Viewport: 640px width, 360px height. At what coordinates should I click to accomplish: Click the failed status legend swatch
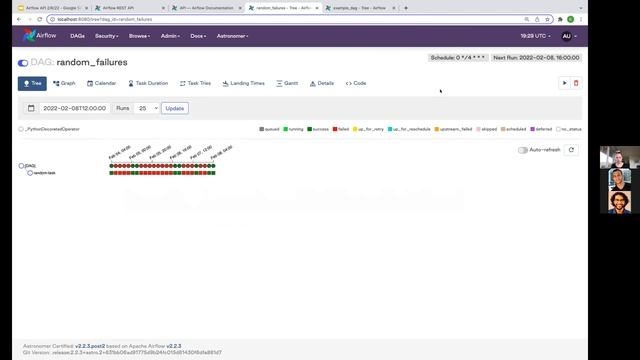point(335,129)
